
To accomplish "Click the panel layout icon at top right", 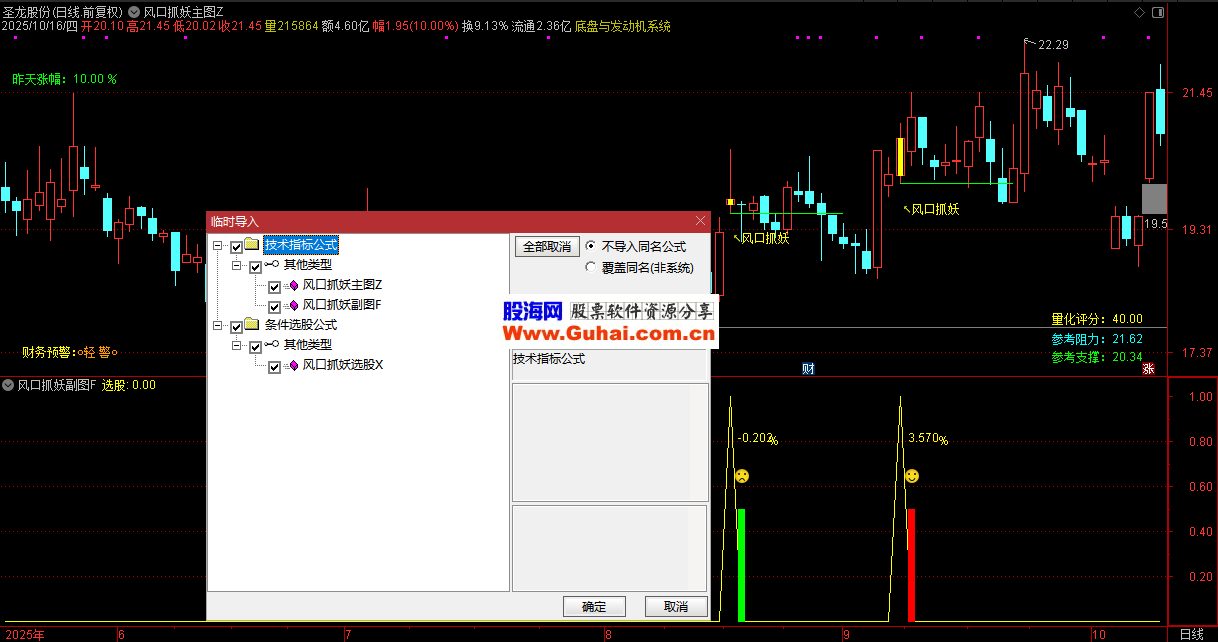I will coord(1158,11).
